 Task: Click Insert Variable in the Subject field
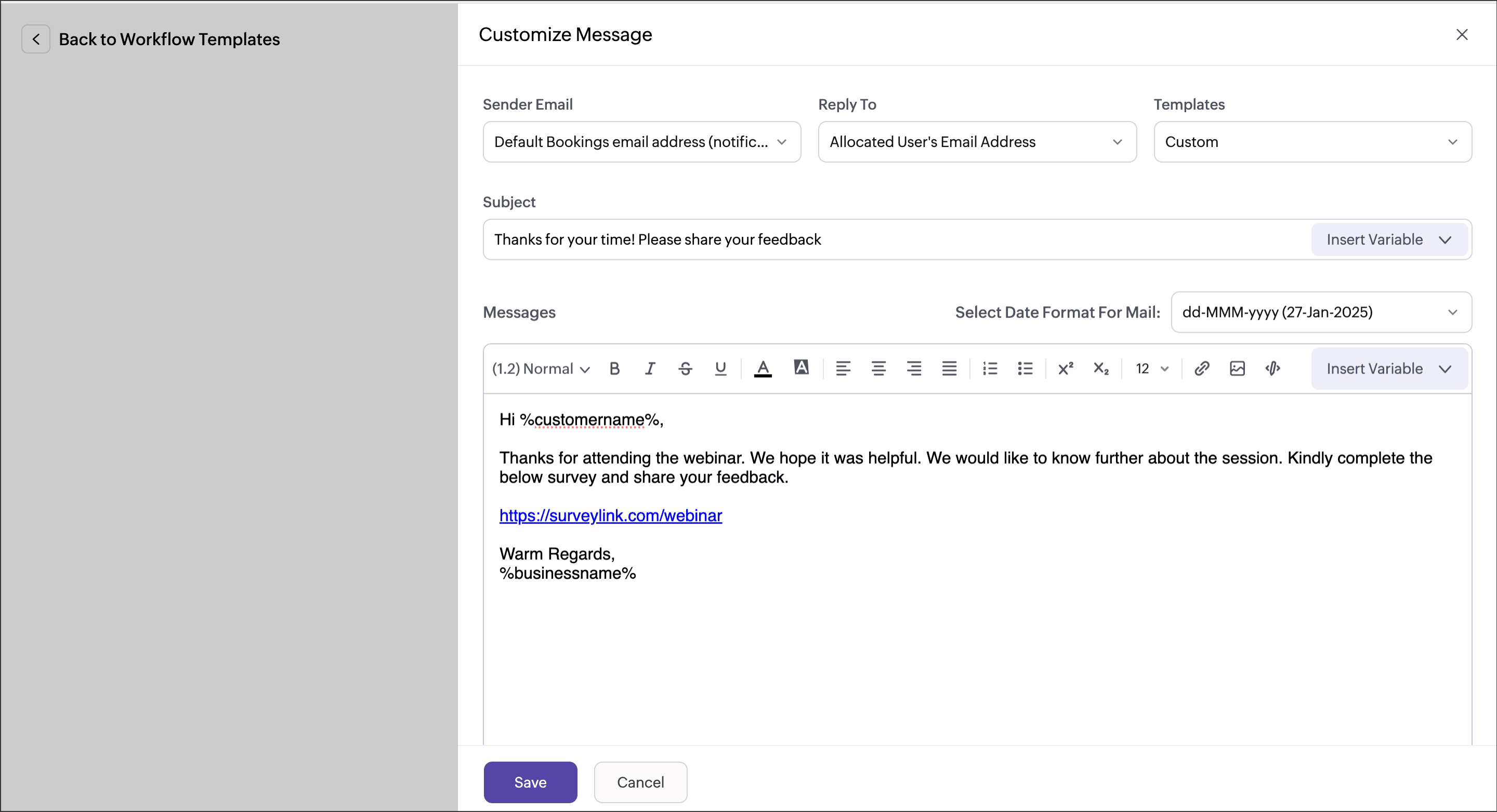(x=1389, y=239)
